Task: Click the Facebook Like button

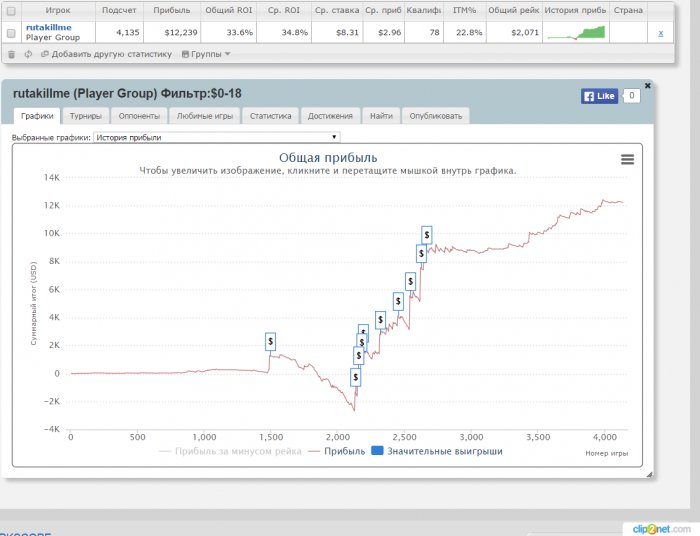Action: (x=600, y=96)
